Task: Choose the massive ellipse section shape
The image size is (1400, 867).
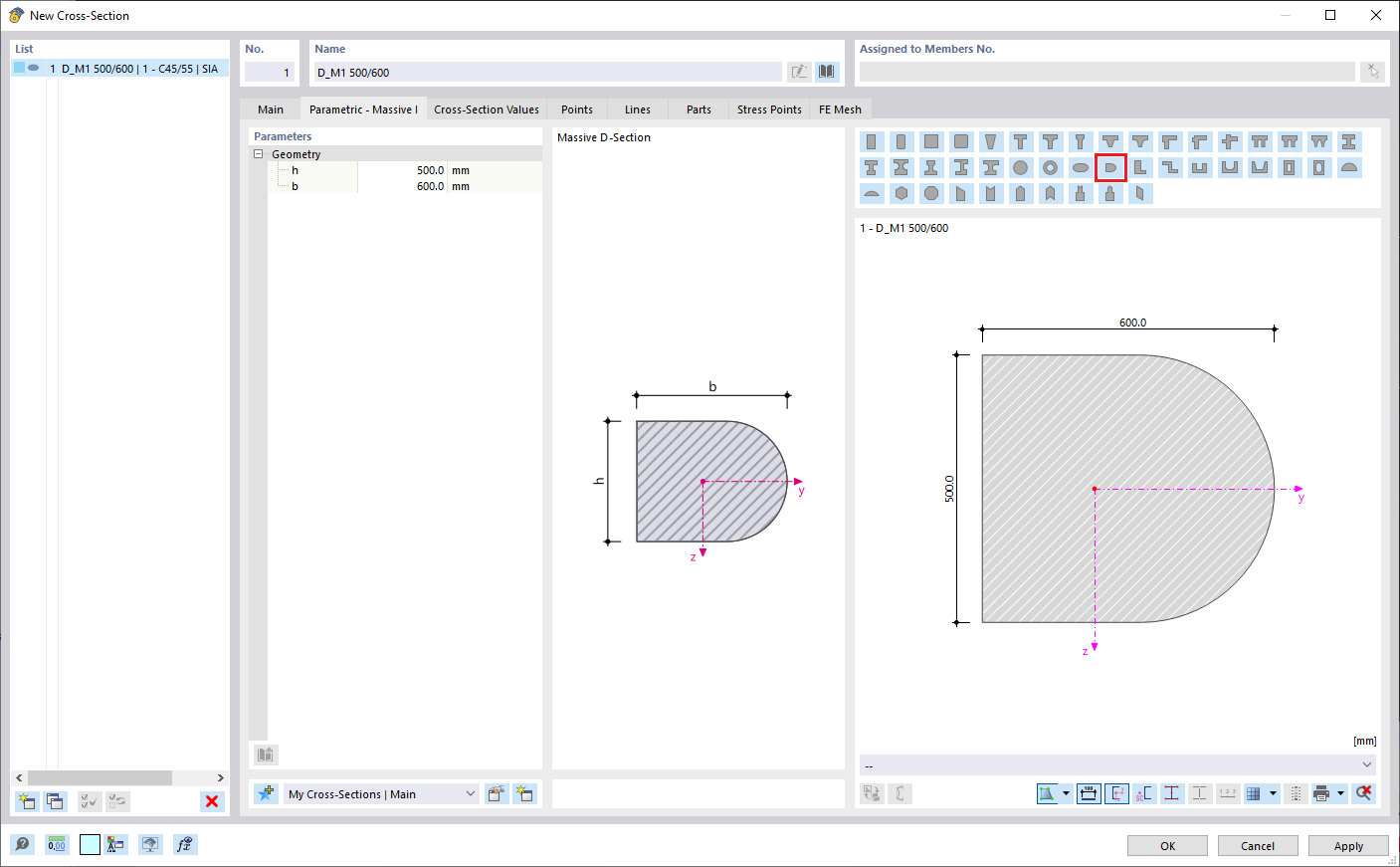Action: coord(1081,168)
